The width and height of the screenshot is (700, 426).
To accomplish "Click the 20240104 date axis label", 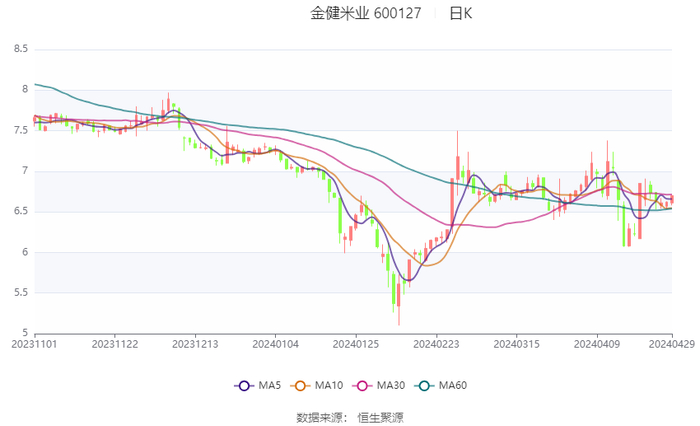I will [275, 344].
